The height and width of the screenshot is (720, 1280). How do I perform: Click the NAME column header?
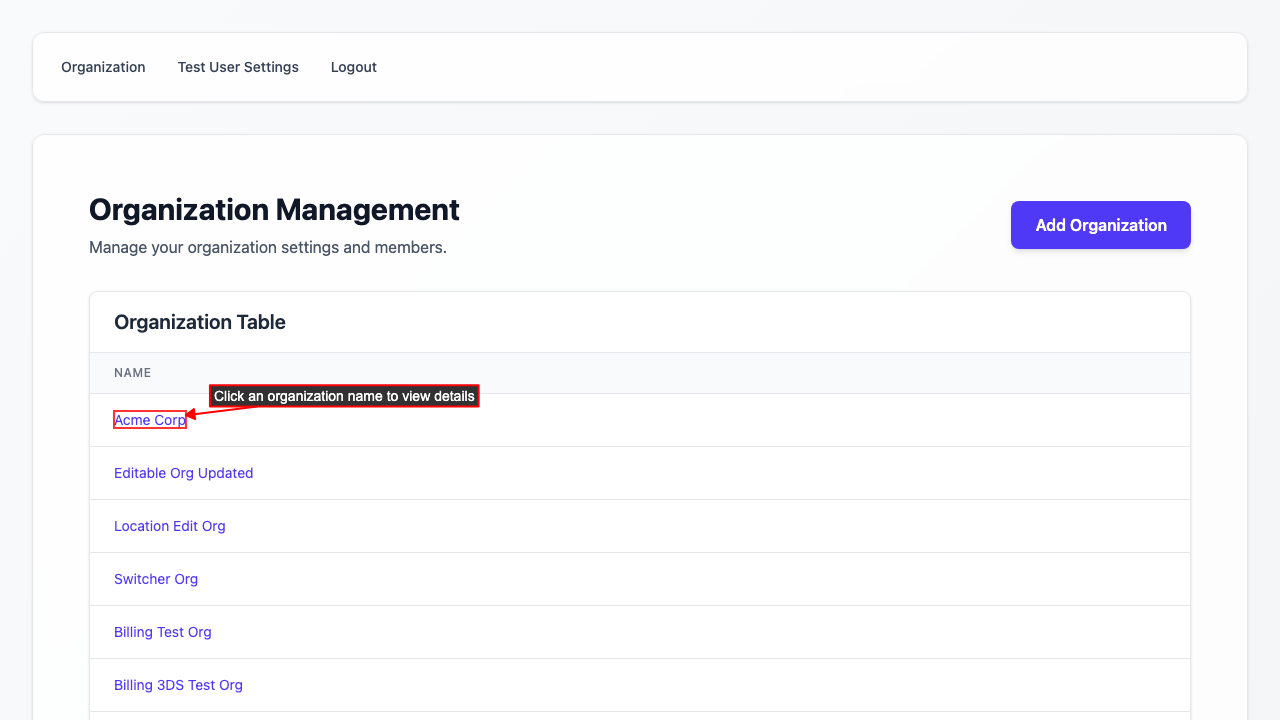(133, 373)
